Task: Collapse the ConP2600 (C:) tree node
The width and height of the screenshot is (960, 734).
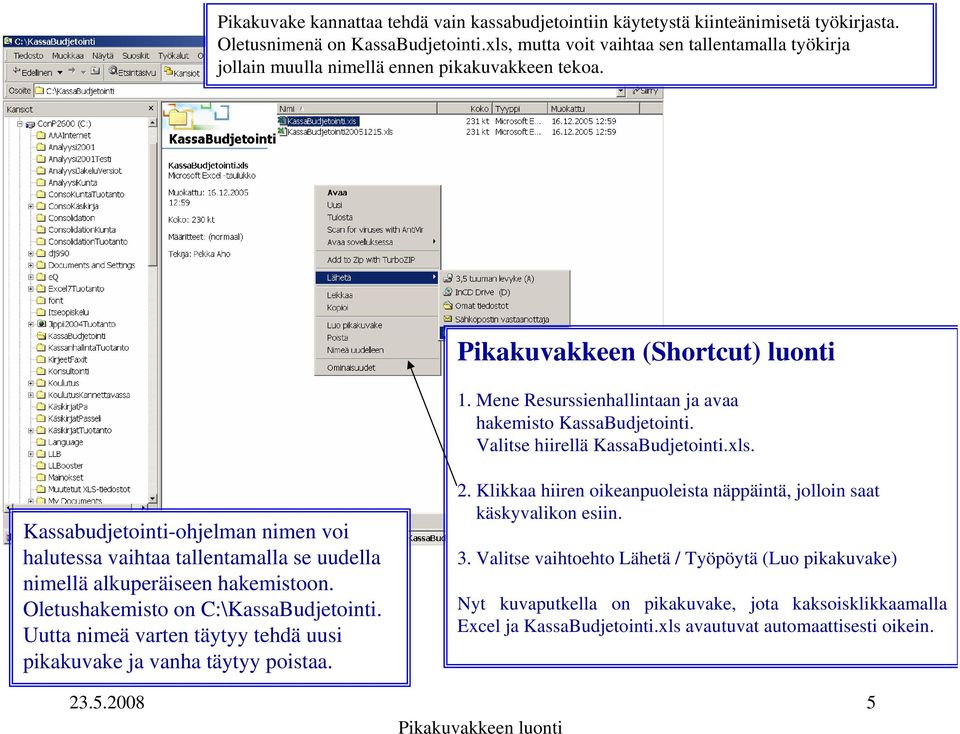Action: (20, 124)
